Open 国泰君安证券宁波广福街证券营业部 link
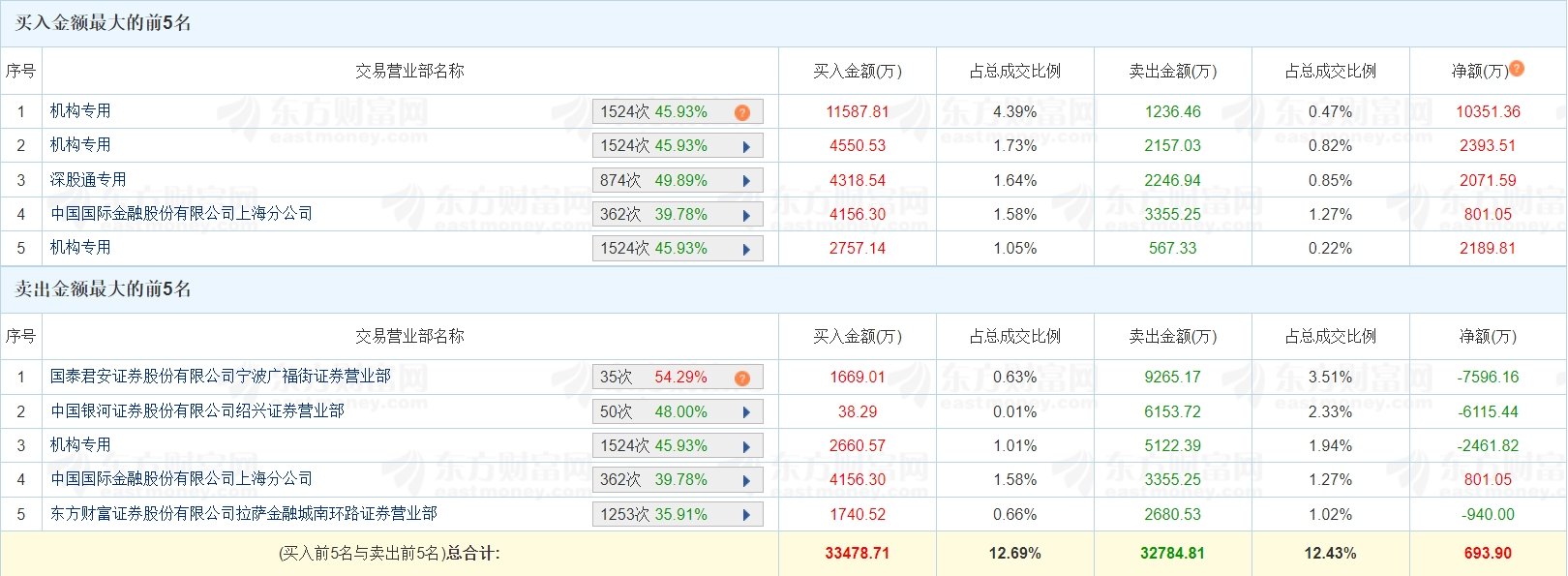The height and width of the screenshot is (576, 1568). point(221,377)
